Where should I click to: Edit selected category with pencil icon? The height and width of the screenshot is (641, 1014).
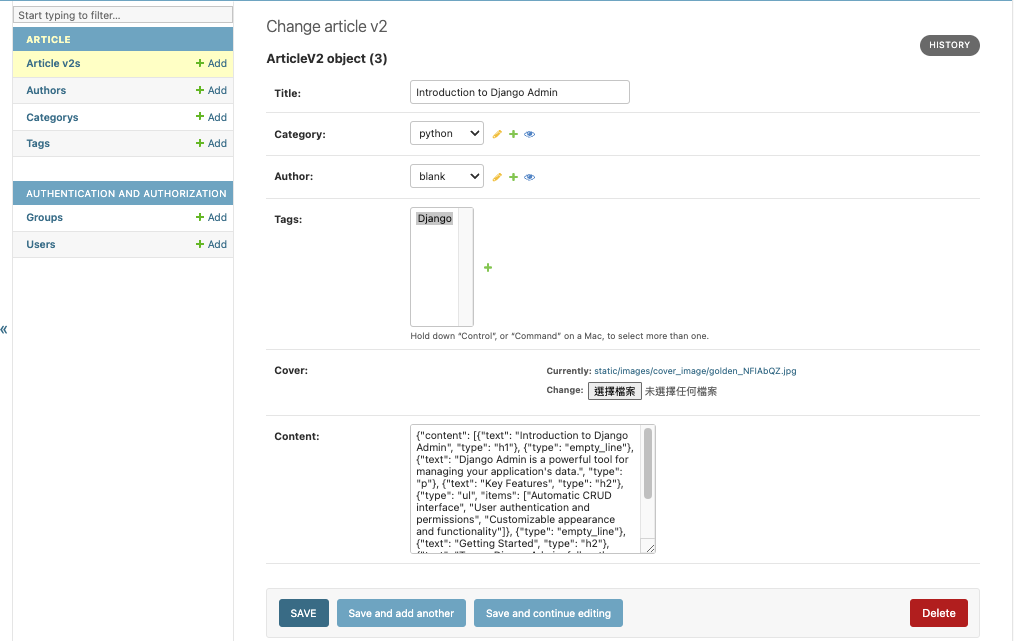coord(497,134)
